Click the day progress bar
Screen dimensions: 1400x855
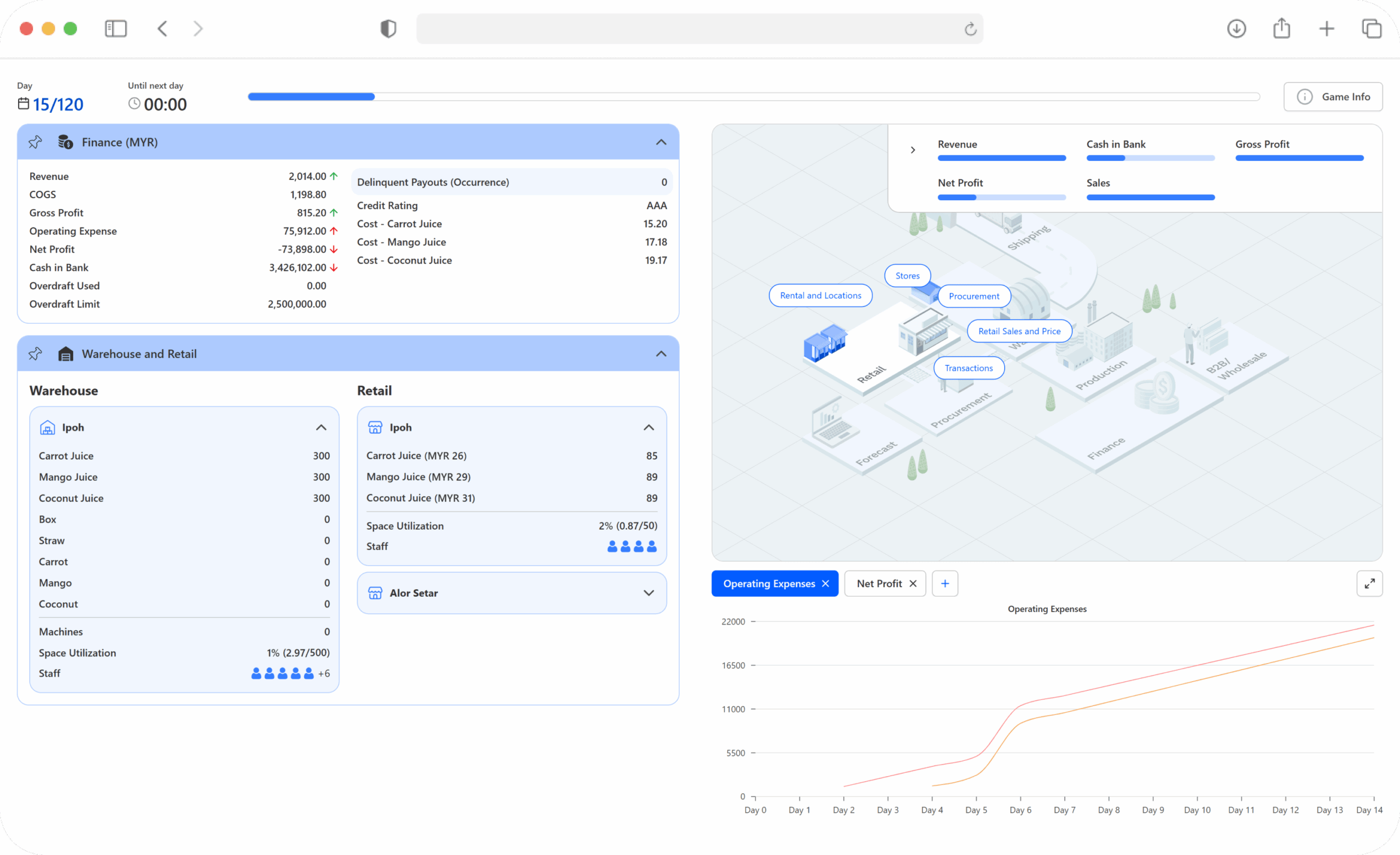[754, 97]
